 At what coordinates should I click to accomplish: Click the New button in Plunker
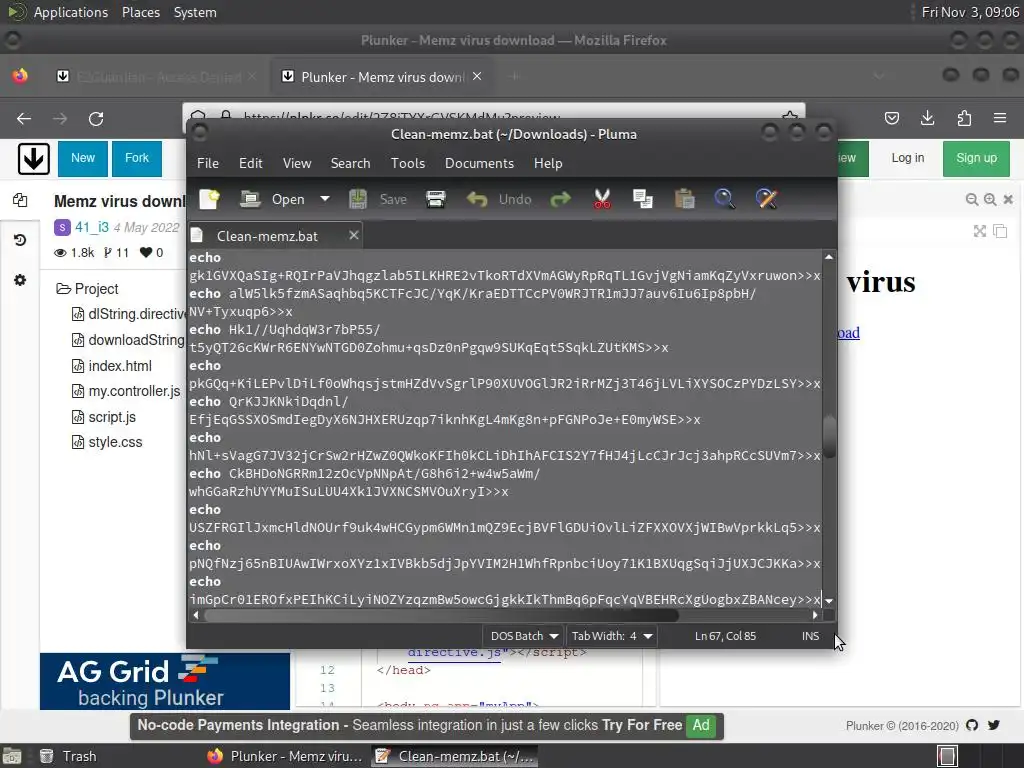pos(83,159)
